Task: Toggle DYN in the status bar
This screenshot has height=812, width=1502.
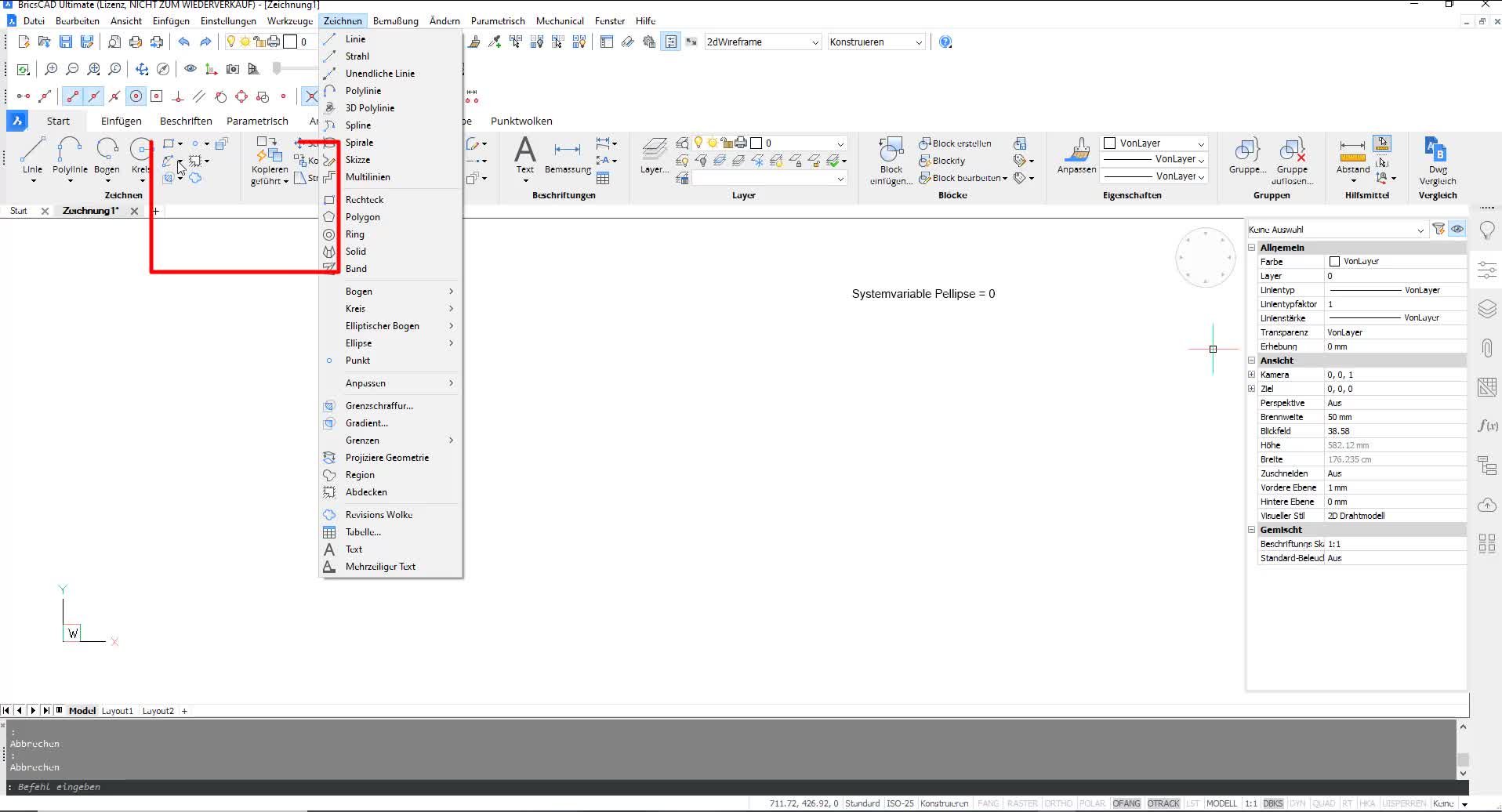Action: coord(1297,803)
